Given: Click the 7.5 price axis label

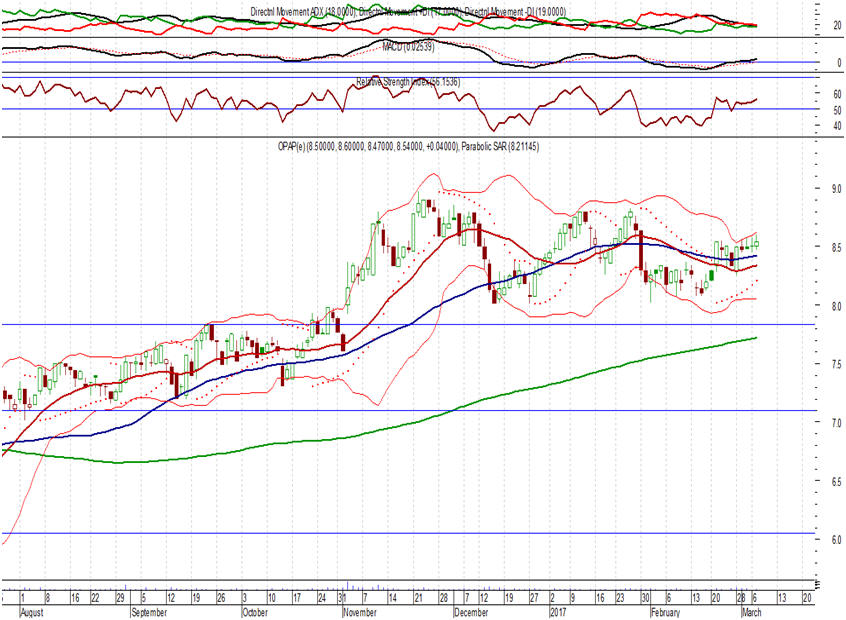Looking at the screenshot, I should click(x=836, y=365).
